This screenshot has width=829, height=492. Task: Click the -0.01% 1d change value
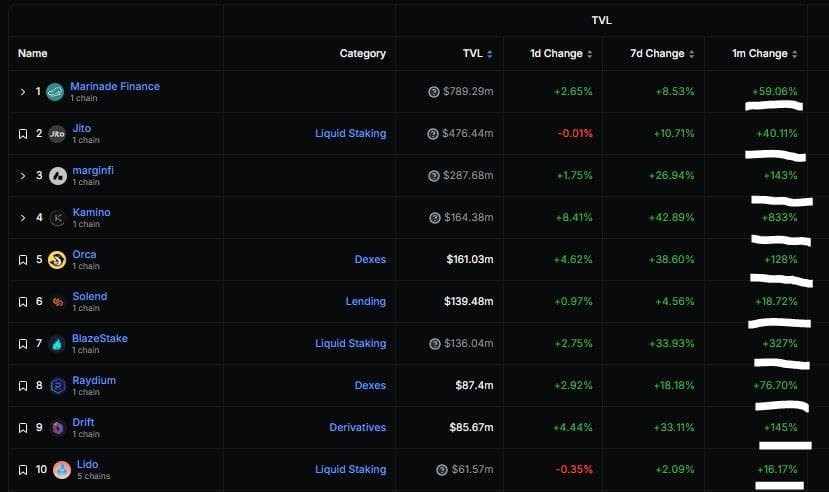tap(575, 134)
